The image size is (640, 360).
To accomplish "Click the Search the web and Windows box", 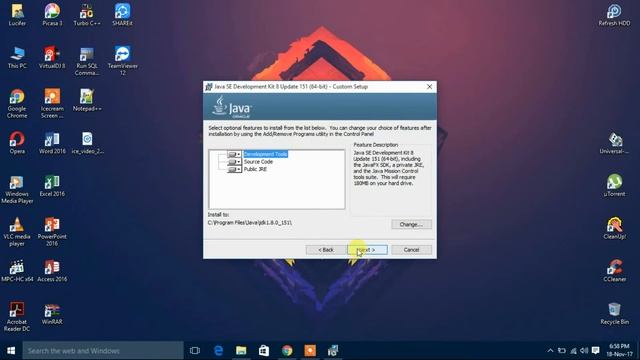I will pos(103,351).
